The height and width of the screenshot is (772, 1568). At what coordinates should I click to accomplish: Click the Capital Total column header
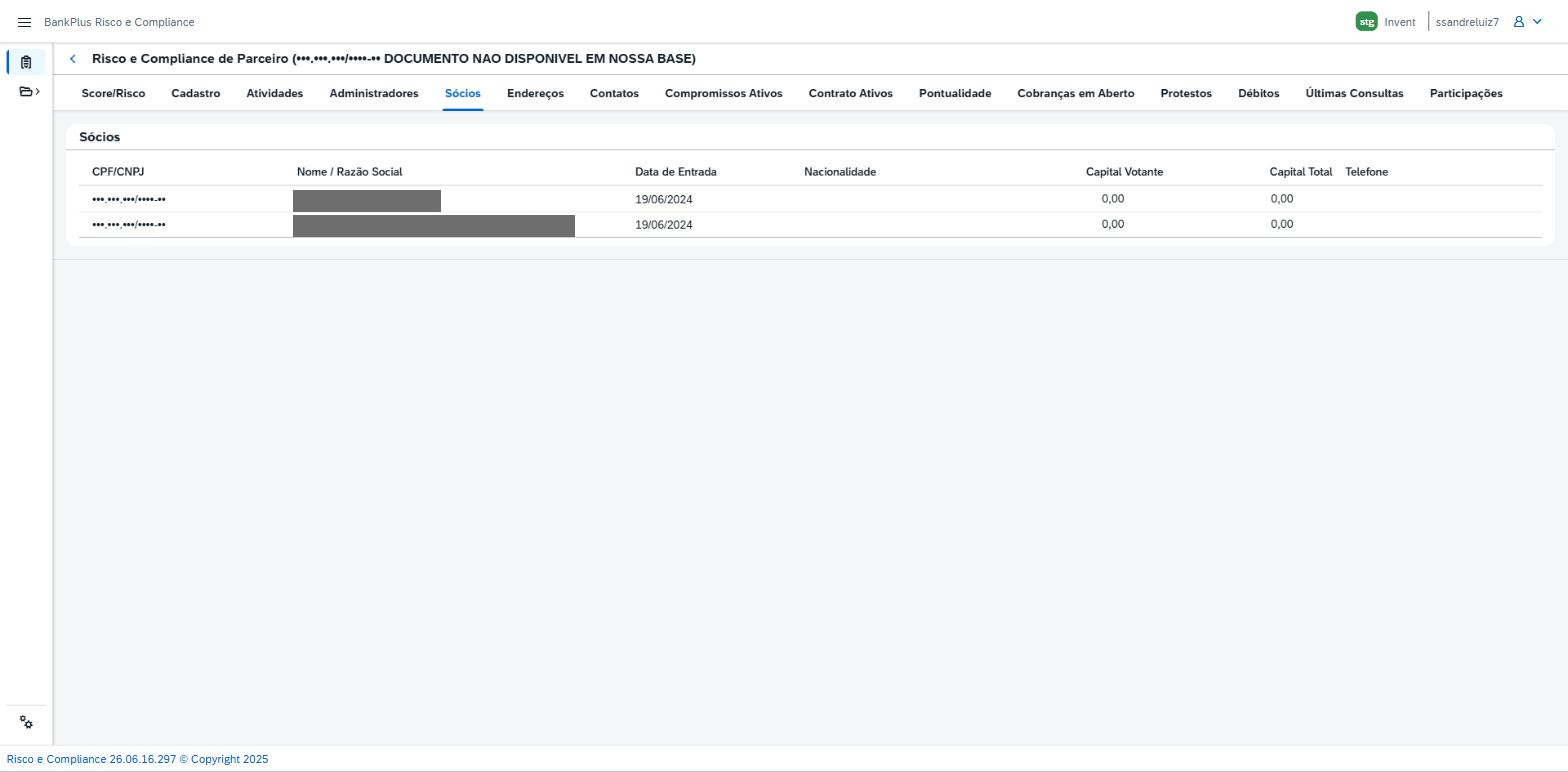coord(1301,172)
